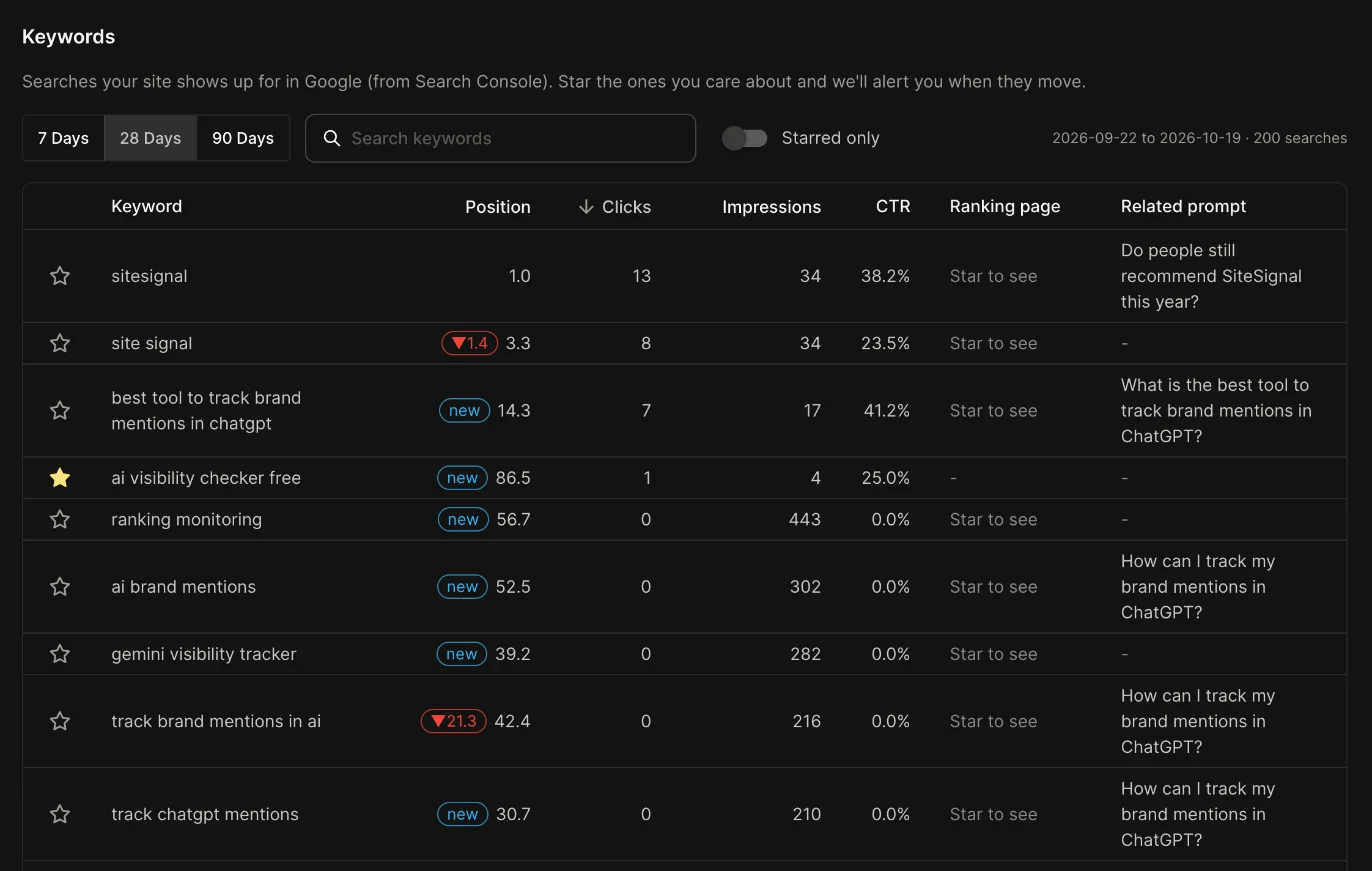The image size is (1372, 871).
Task: Click the 41.2% CTR value
Action: (885, 410)
